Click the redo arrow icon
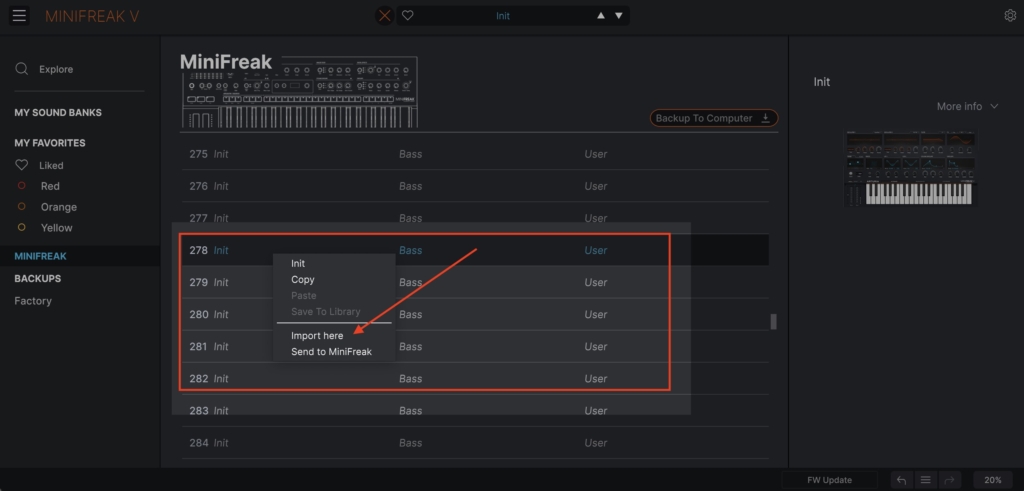The height and width of the screenshot is (491, 1024). pos(950,480)
